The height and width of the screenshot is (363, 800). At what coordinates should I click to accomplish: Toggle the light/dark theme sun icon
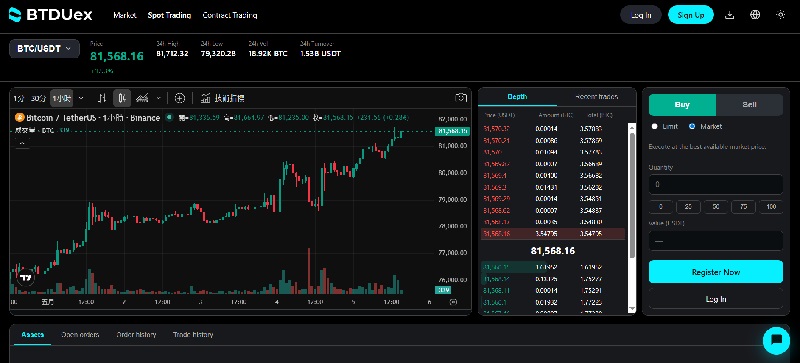(781, 15)
